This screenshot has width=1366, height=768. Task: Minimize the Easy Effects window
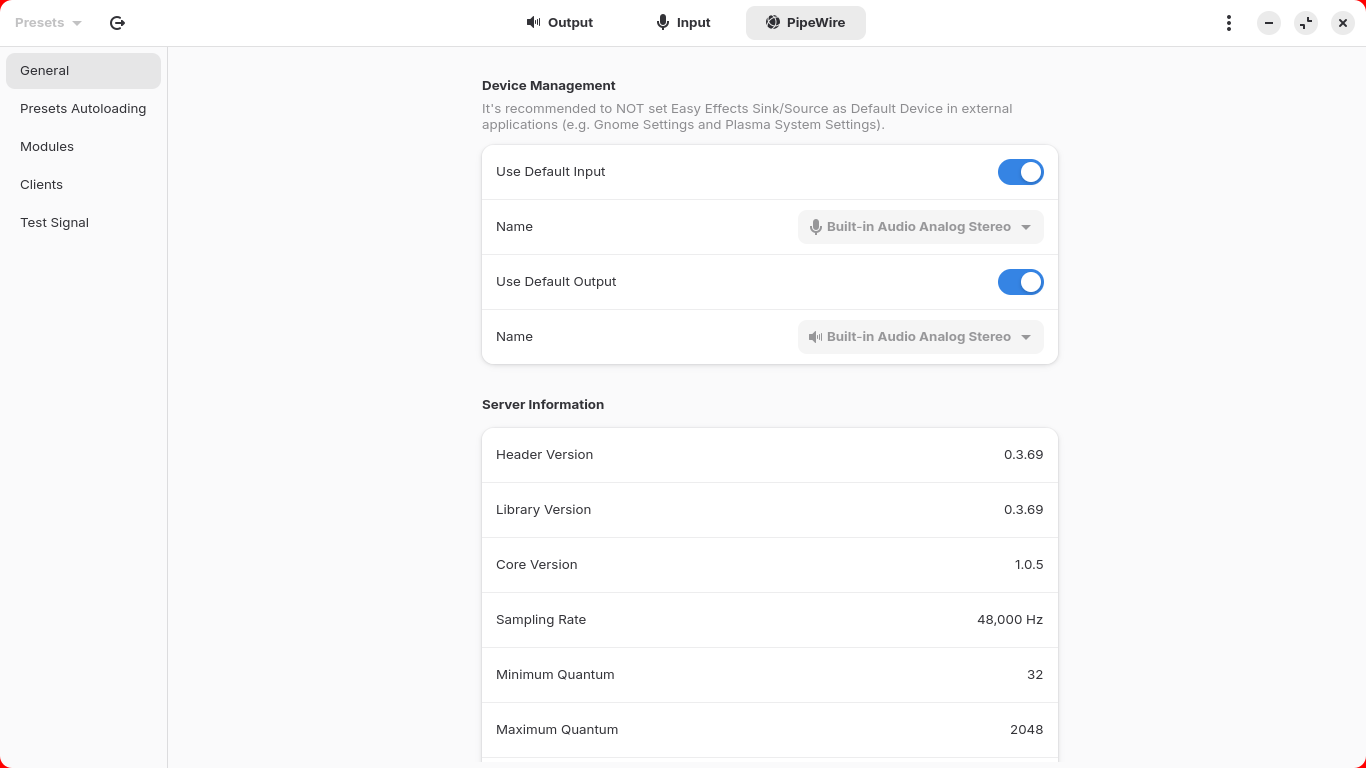click(x=1269, y=23)
